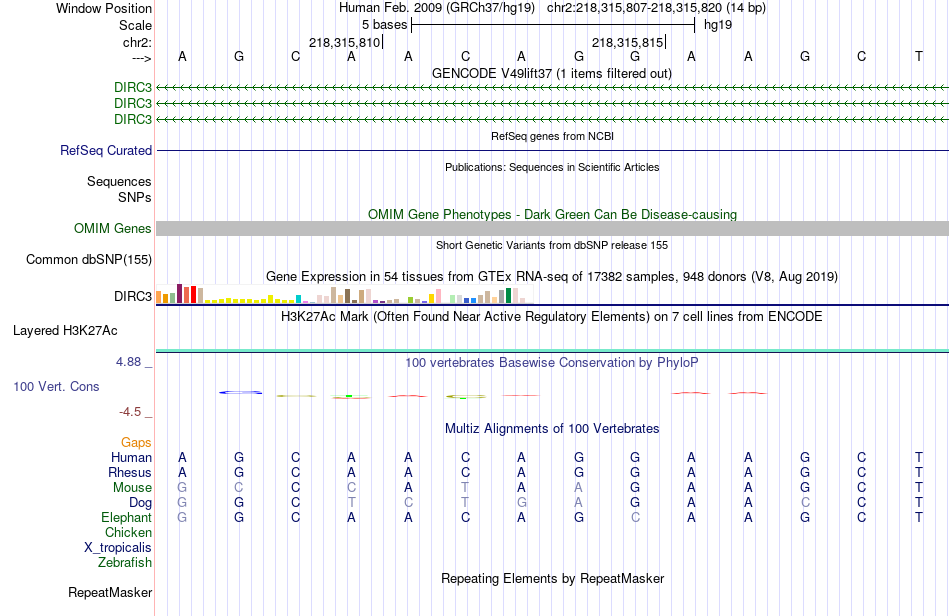Click the faded T in the Mouse row

point(465,488)
